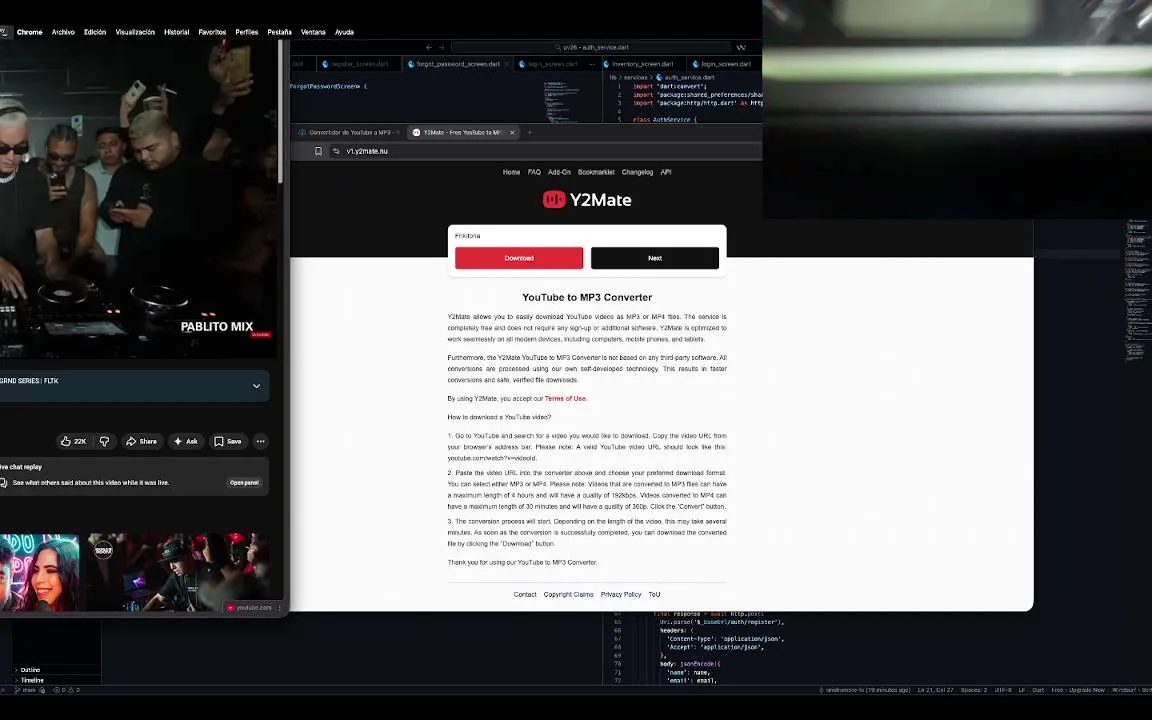
Task: Open the Bookmarklet link in Y2Mate navigation
Action: (596, 172)
